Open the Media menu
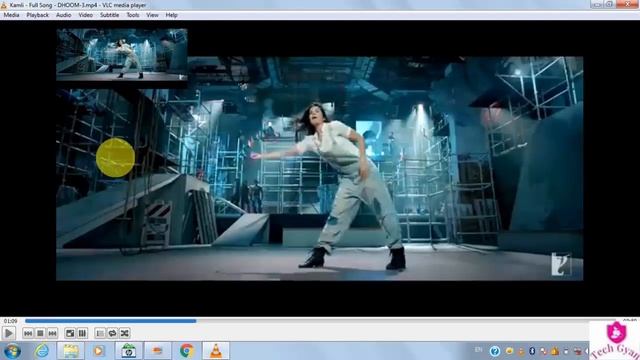Screen dimensions: 640x360 point(11,15)
